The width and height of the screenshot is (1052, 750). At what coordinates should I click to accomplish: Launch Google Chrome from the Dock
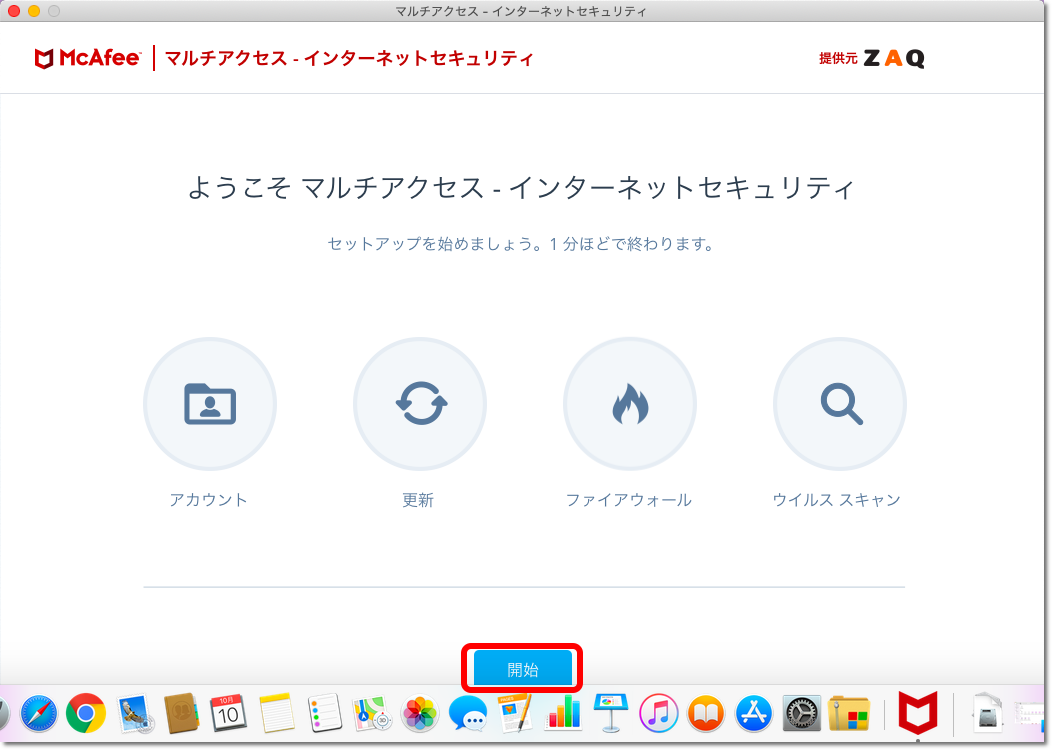coord(86,713)
